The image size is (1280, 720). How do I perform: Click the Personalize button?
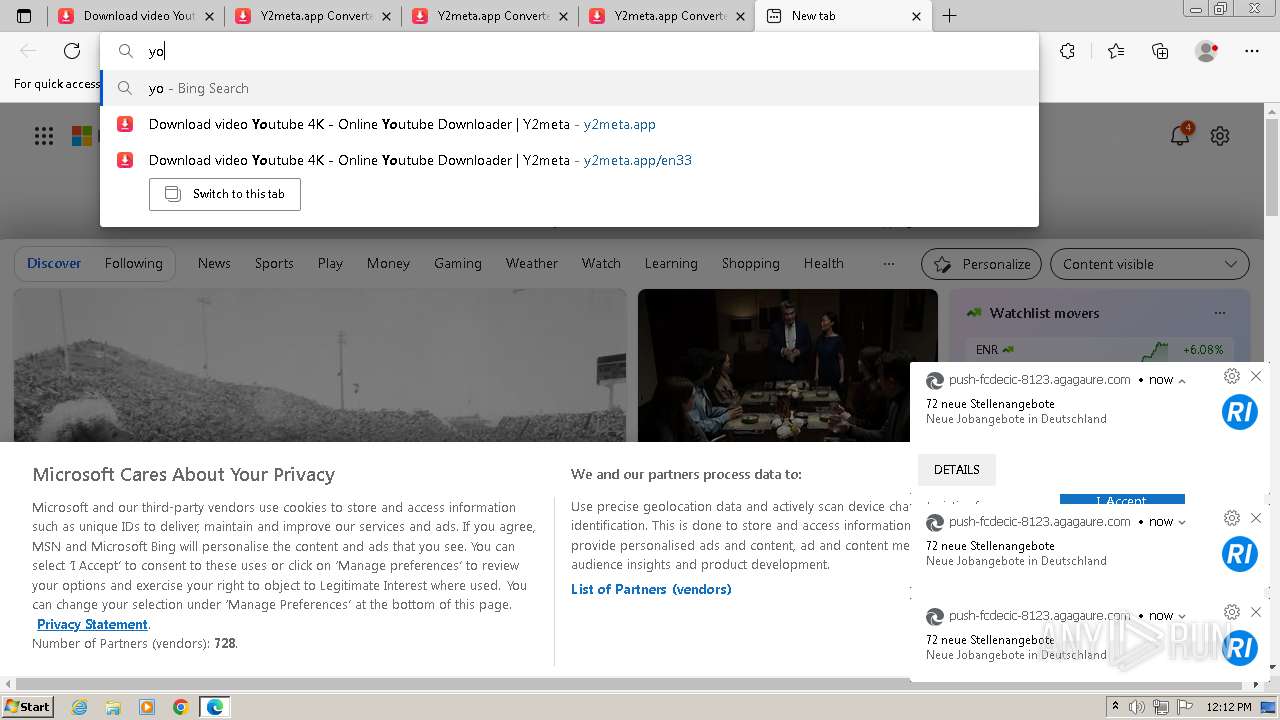(x=981, y=264)
